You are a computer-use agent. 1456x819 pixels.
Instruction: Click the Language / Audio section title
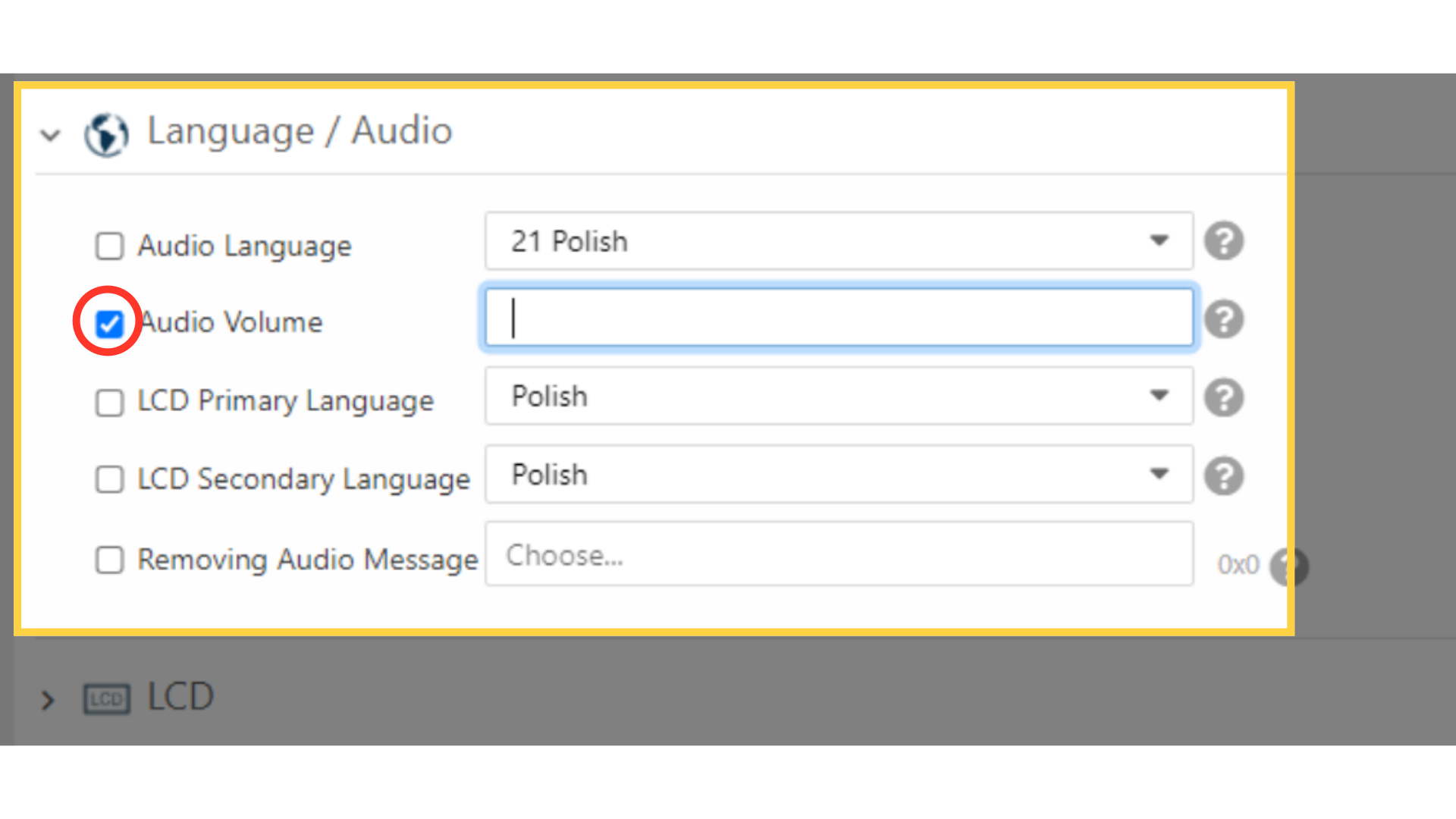(300, 131)
